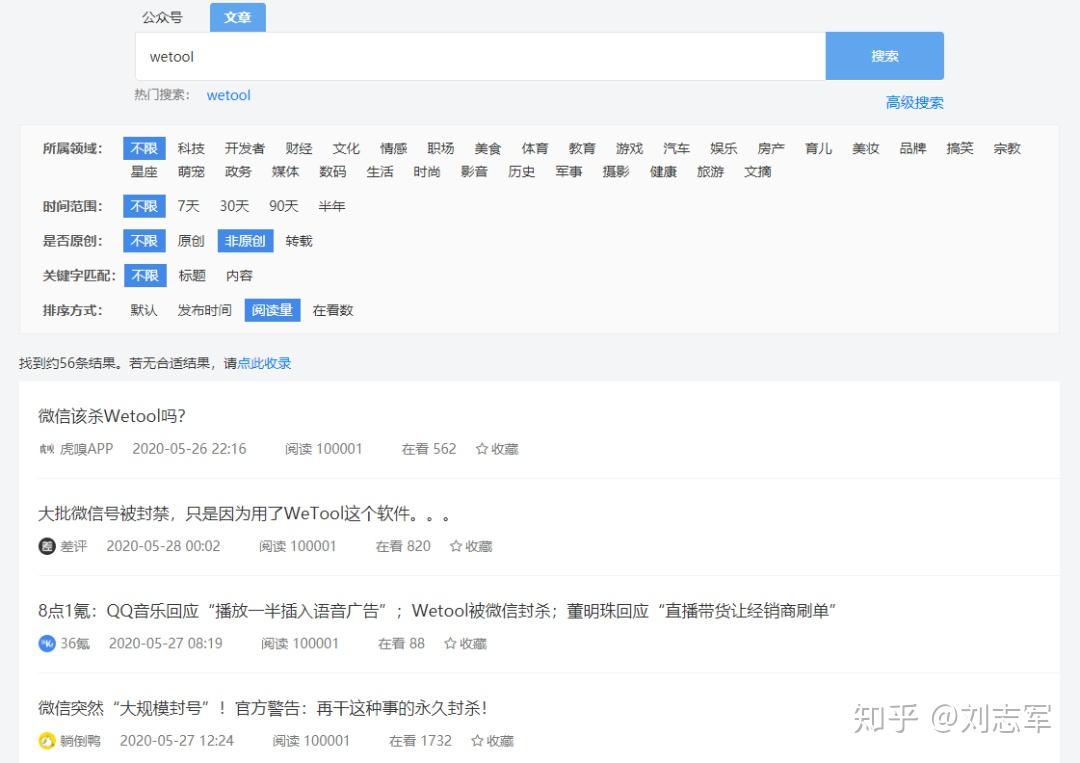This screenshot has width=1080, height=763.
Task: Filter by 科技 domain
Action: [x=191, y=148]
